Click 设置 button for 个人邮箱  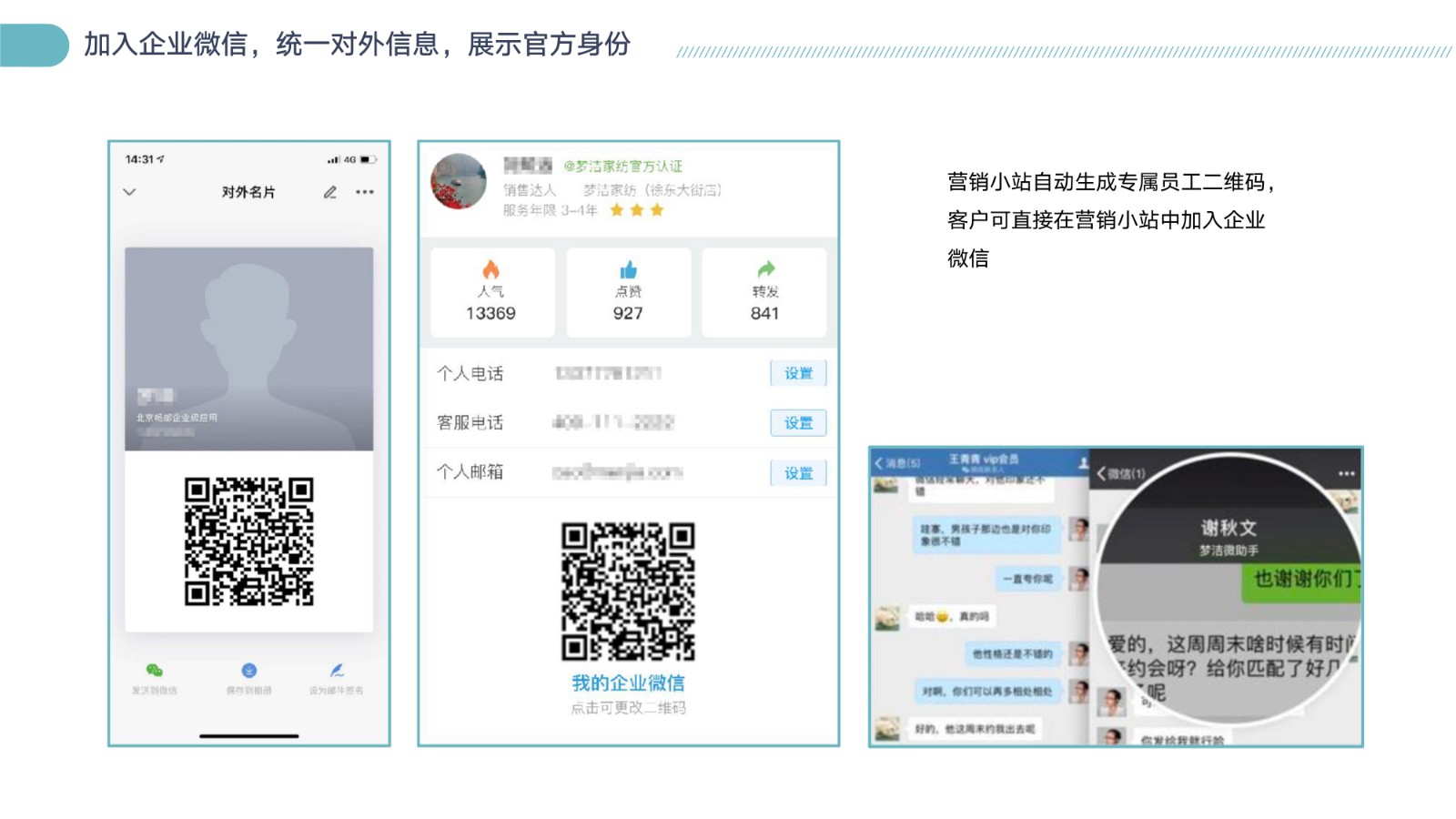[x=798, y=473]
